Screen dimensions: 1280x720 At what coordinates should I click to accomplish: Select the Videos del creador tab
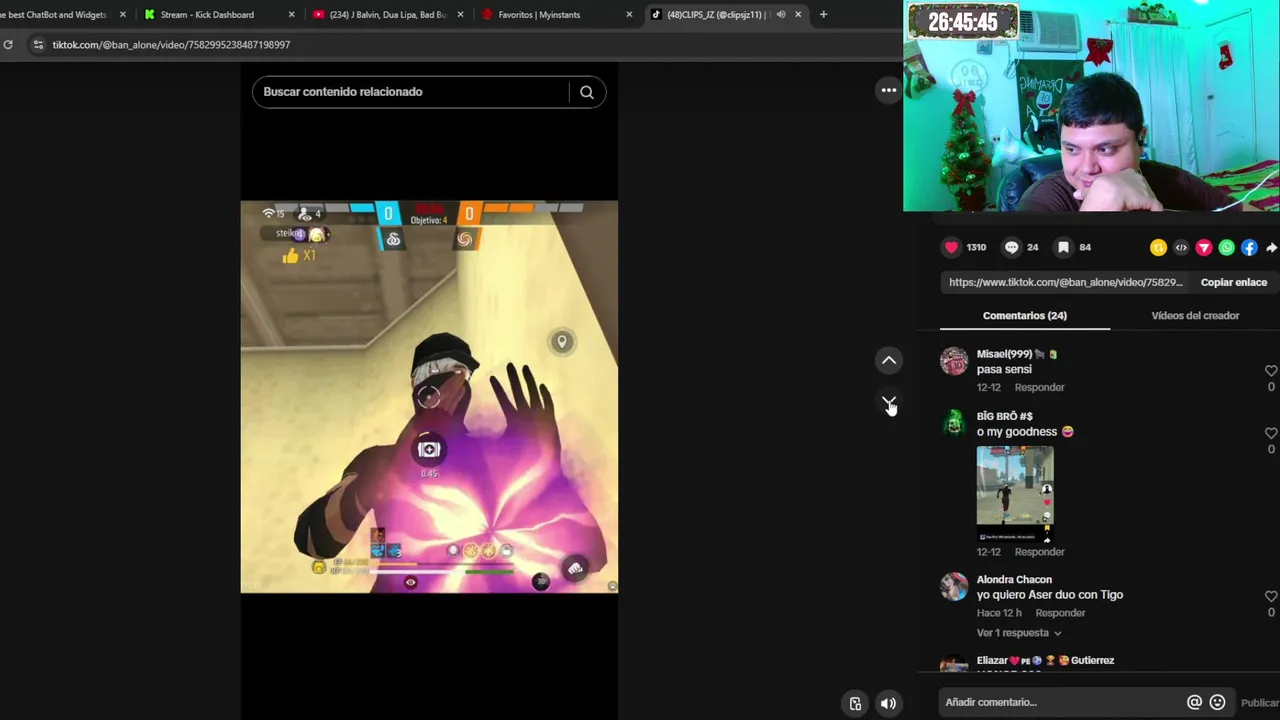click(1195, 315)
